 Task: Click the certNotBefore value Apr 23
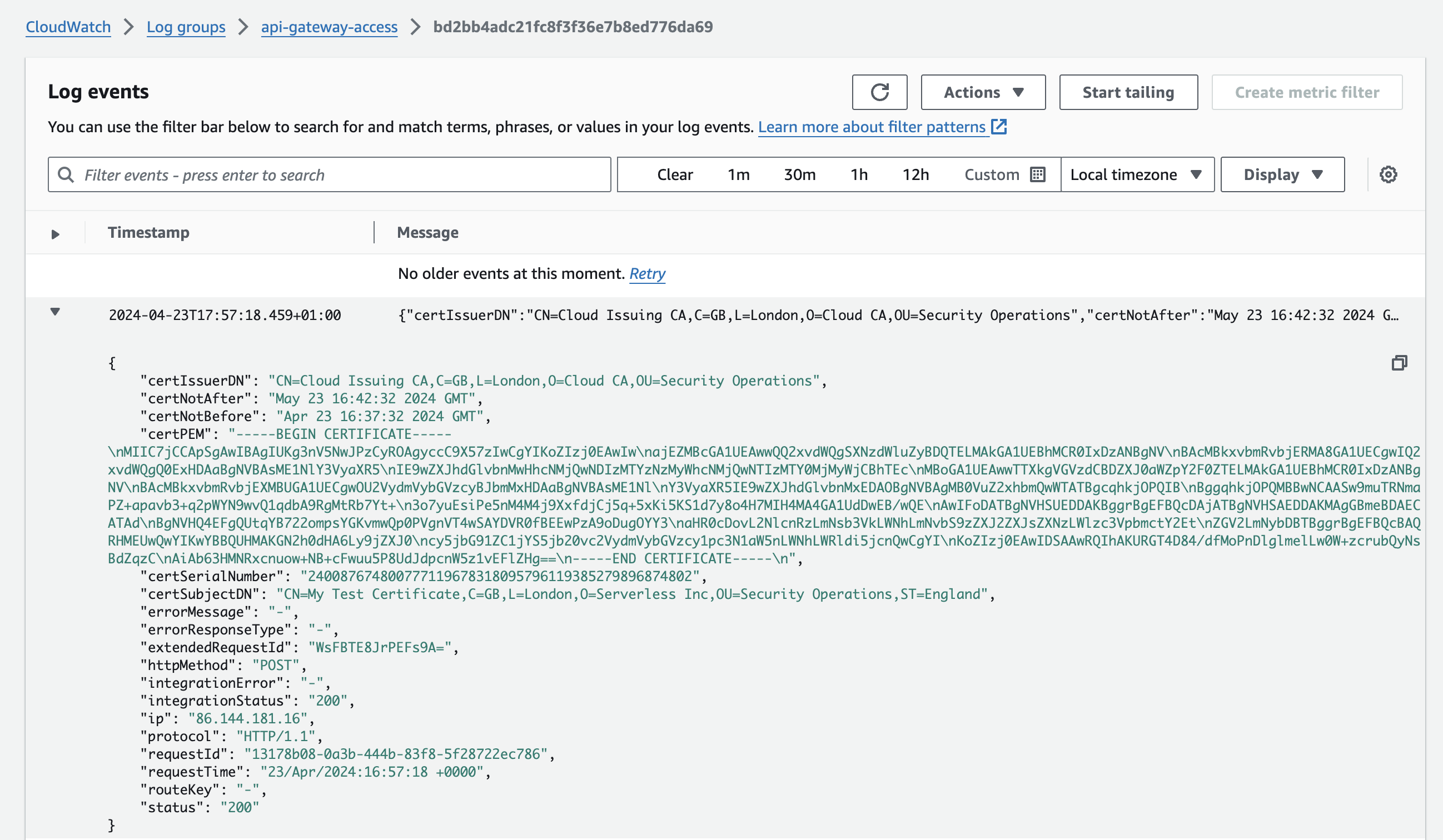coord(380,417)
